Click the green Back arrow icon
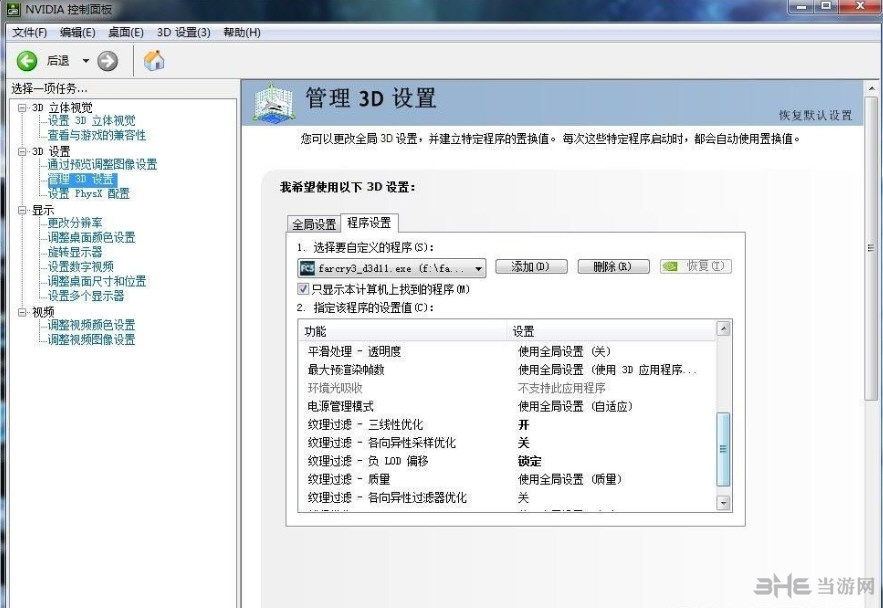The height and width of the screenshot is (608, 883). pos(26,61)
